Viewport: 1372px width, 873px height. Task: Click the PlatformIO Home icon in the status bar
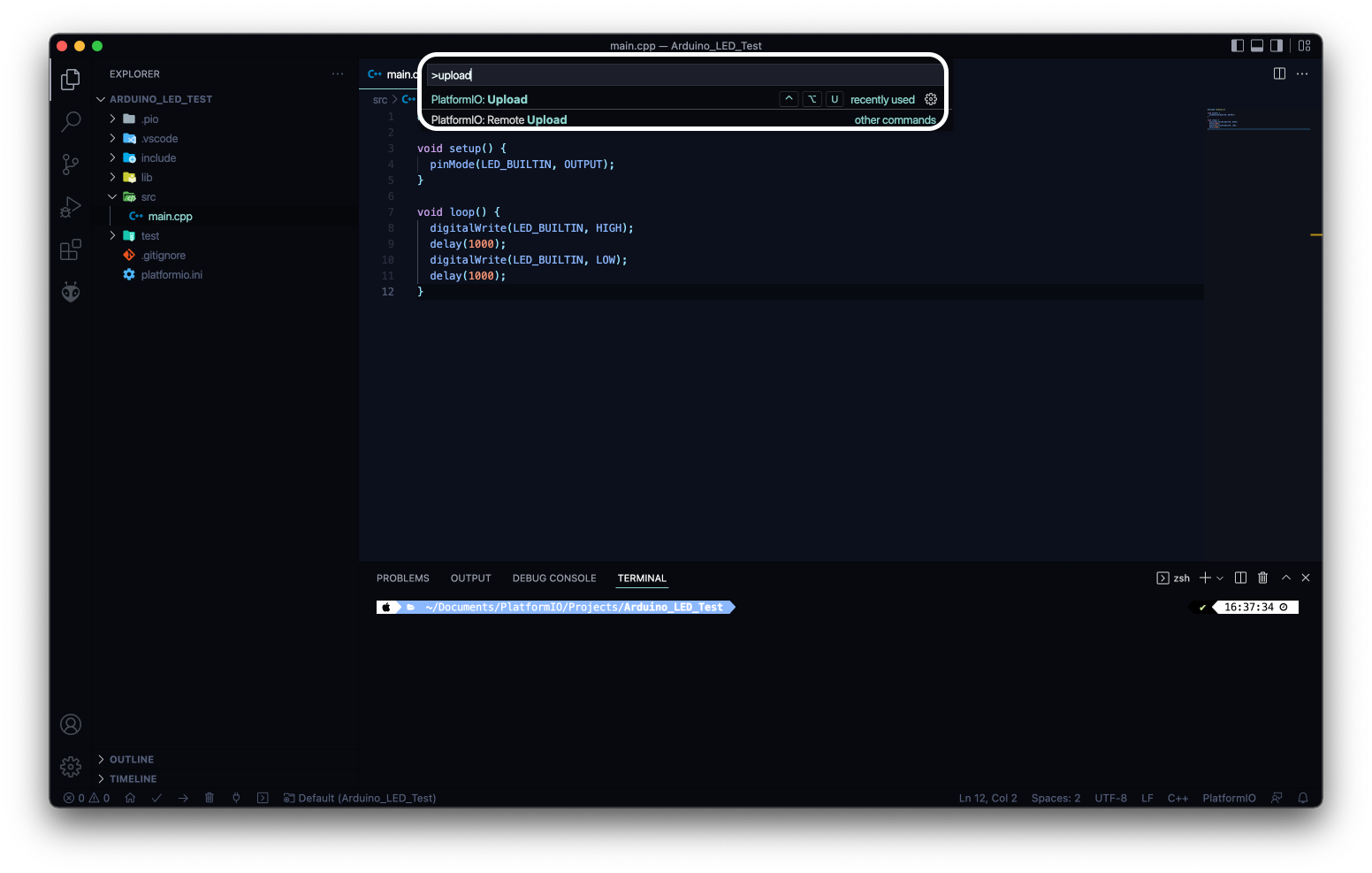coord(130,798)
